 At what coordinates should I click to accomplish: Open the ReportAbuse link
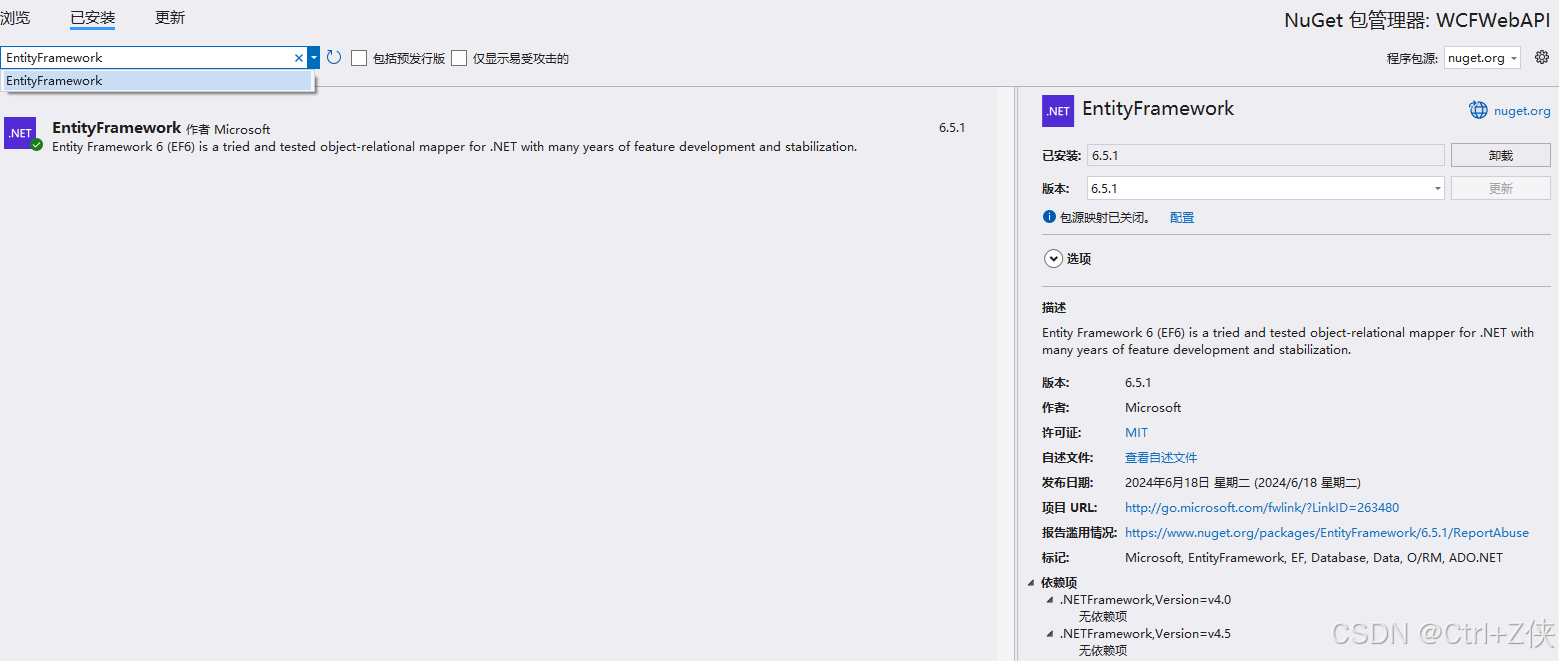click(1327, 533)
